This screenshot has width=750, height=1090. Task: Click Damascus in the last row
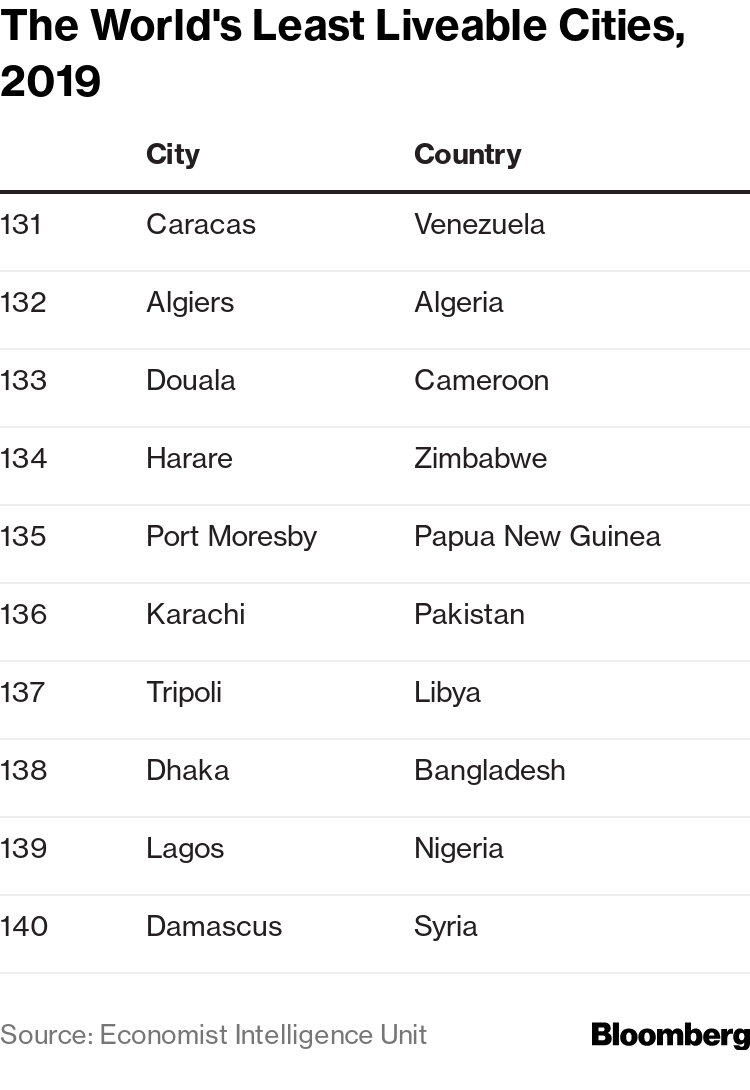pos(214,927)
